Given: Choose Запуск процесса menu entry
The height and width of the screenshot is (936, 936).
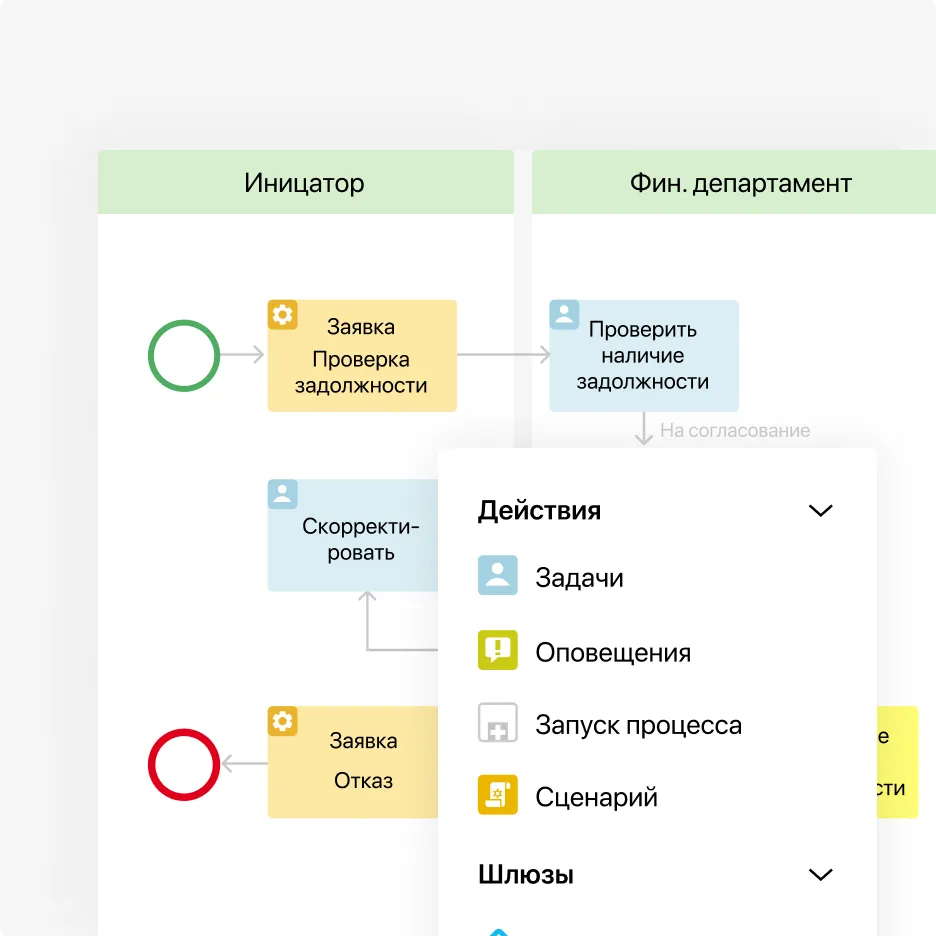Looking at the screenshot, I should pyautogui.click(x=640, y=724).
